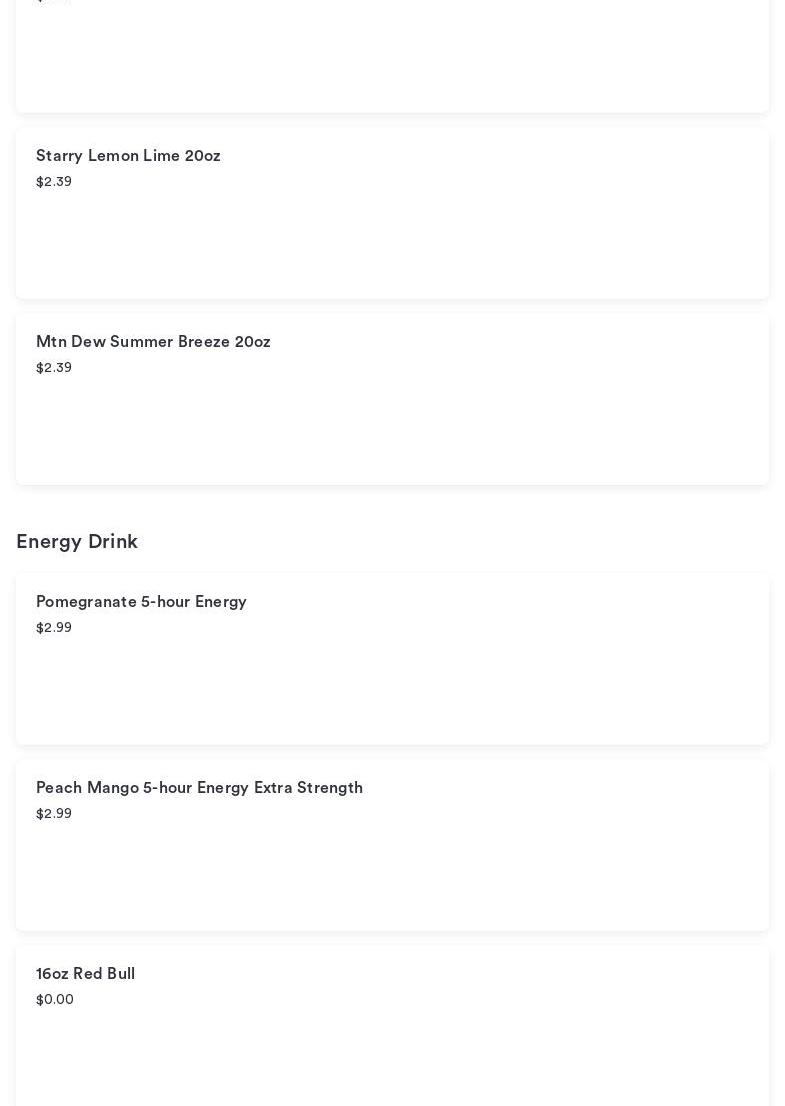
Task: Click the $2.99 price under Pomegranate 5-hour Energy
Action: (x=54, y=628)
